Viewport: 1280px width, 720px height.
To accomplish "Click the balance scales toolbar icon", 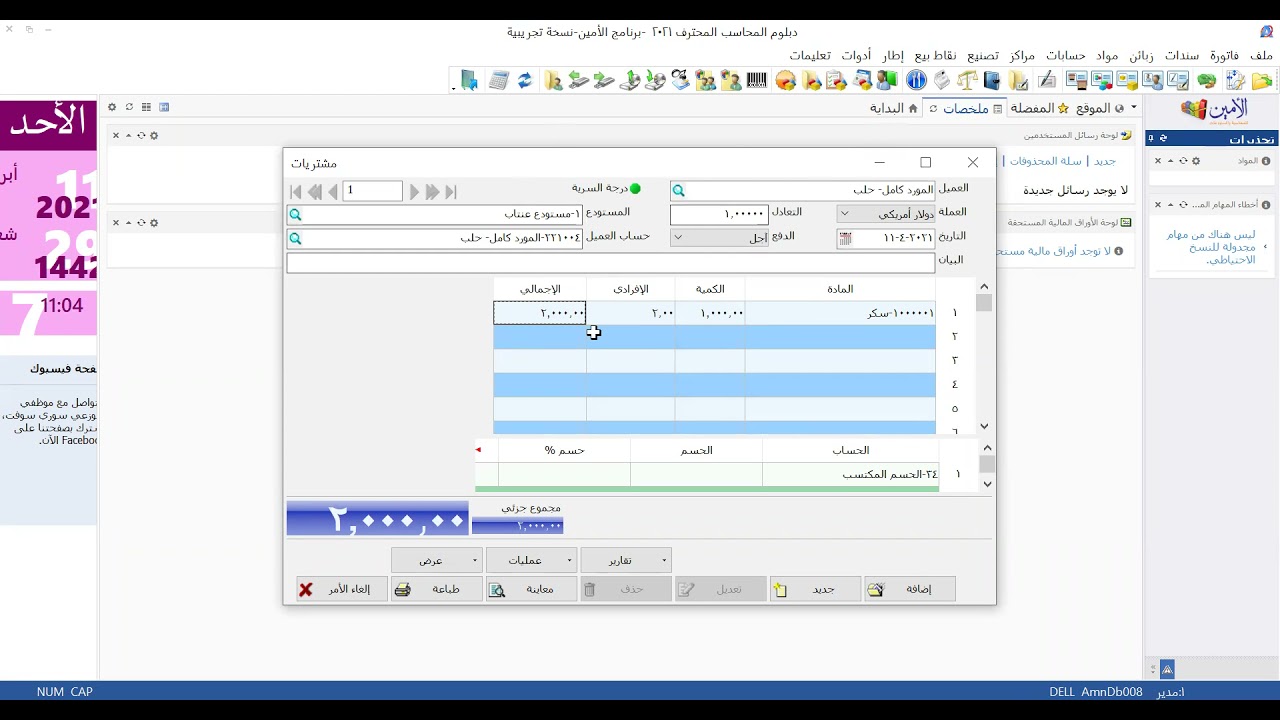I will (x=967, y=80).
